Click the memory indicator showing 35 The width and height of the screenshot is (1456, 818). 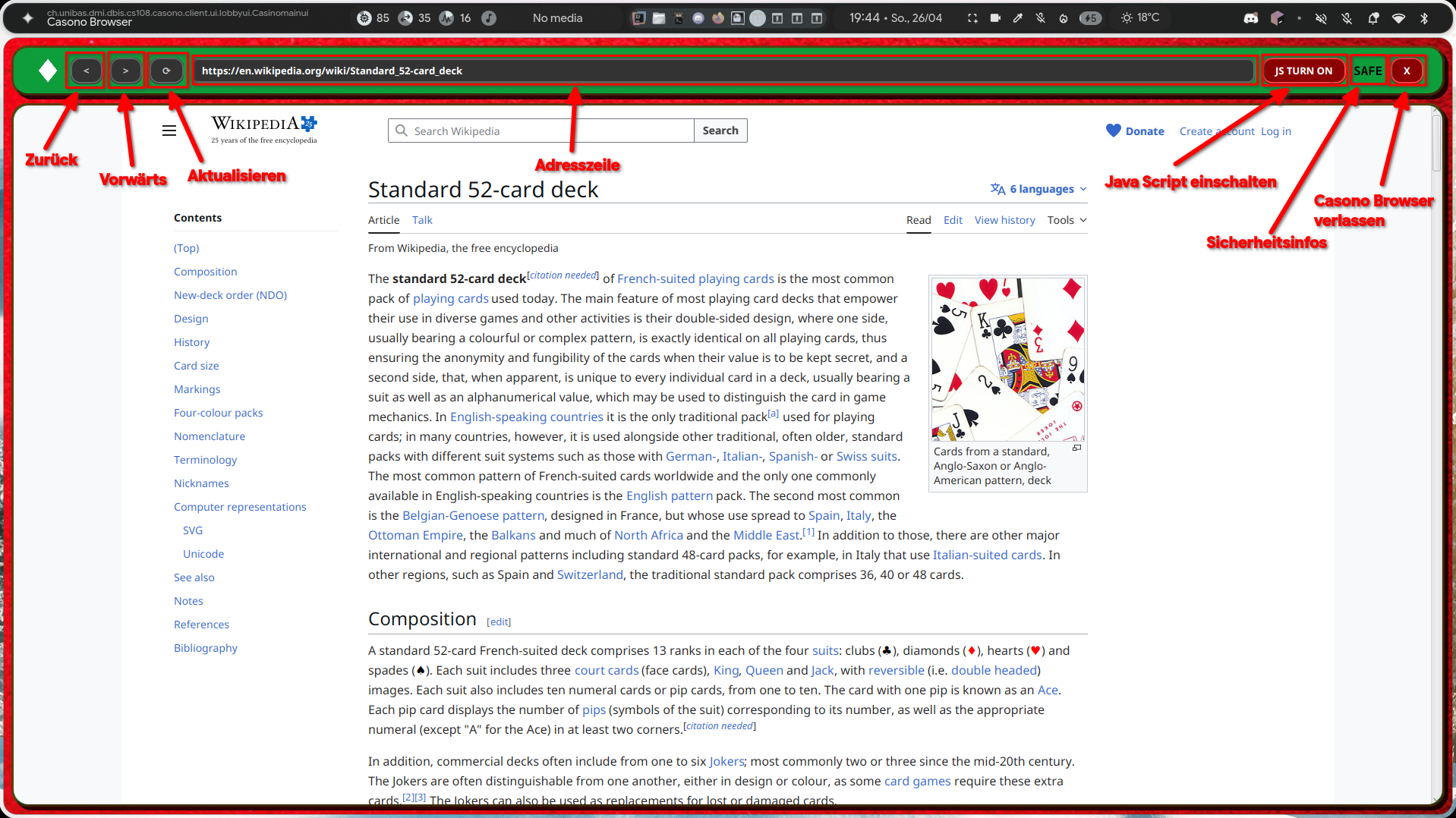pyautogui.click(x=414, y=18)
